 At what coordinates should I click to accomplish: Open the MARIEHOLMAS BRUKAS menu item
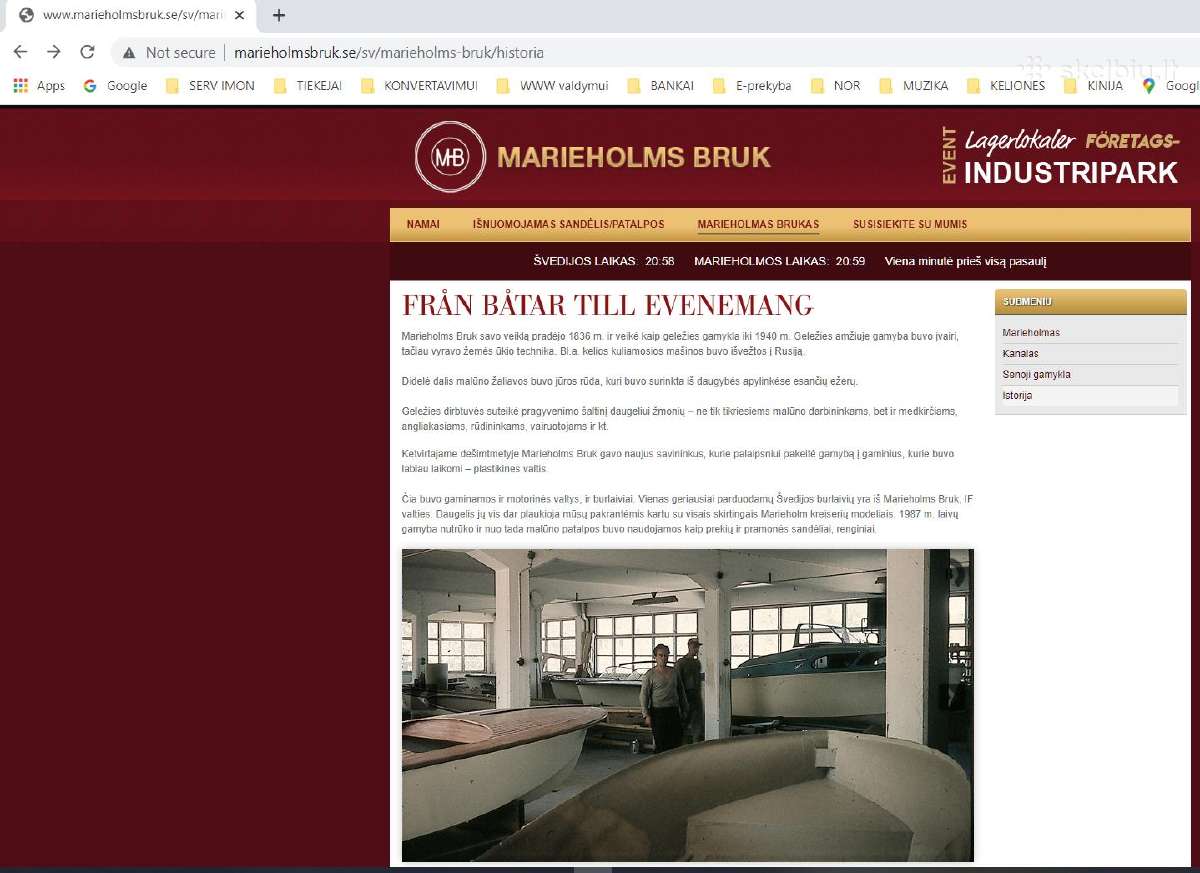[758, 224]
